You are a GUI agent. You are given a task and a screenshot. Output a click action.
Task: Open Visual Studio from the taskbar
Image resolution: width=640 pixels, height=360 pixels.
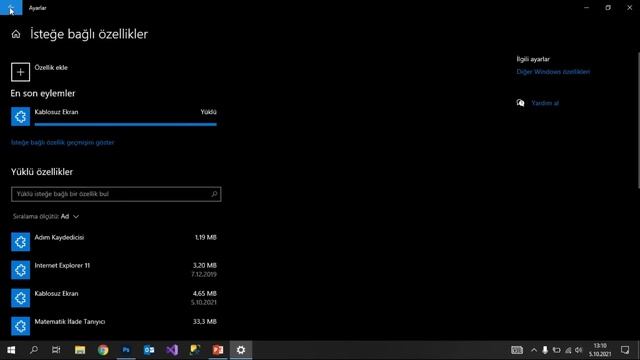point(172,350)
